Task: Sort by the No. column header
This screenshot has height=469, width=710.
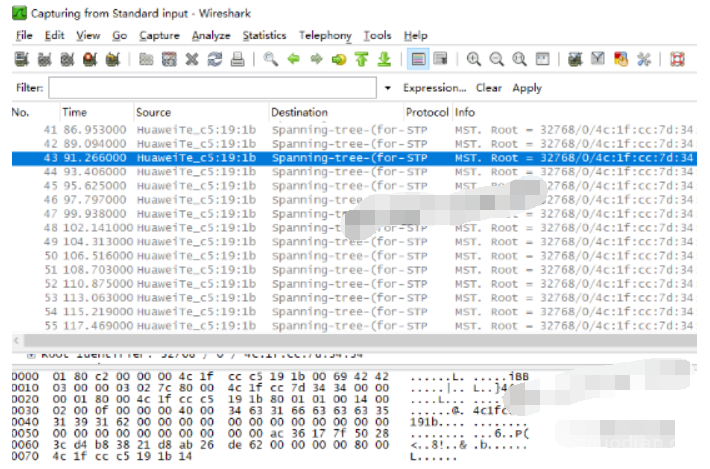Action: coord(35,112)
